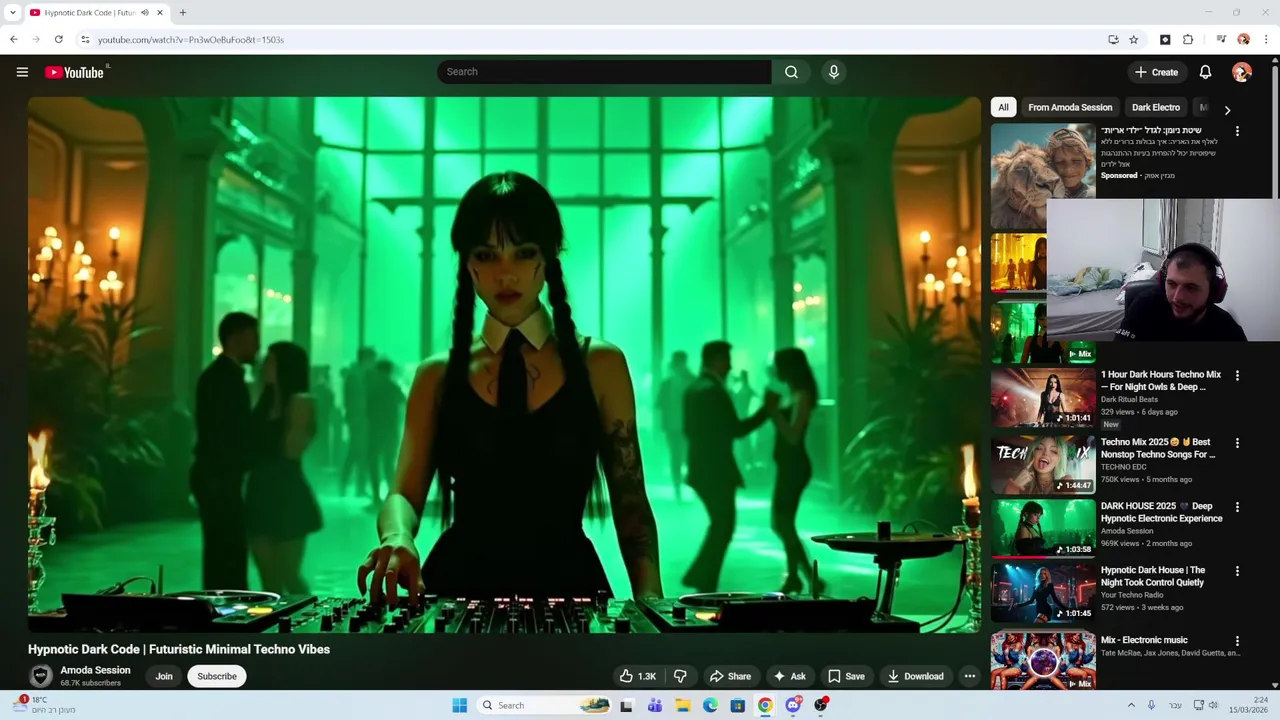Open the YouTube account avatar menu
Viewport: 1280px width, 720px height.
tap(1242, 72)
